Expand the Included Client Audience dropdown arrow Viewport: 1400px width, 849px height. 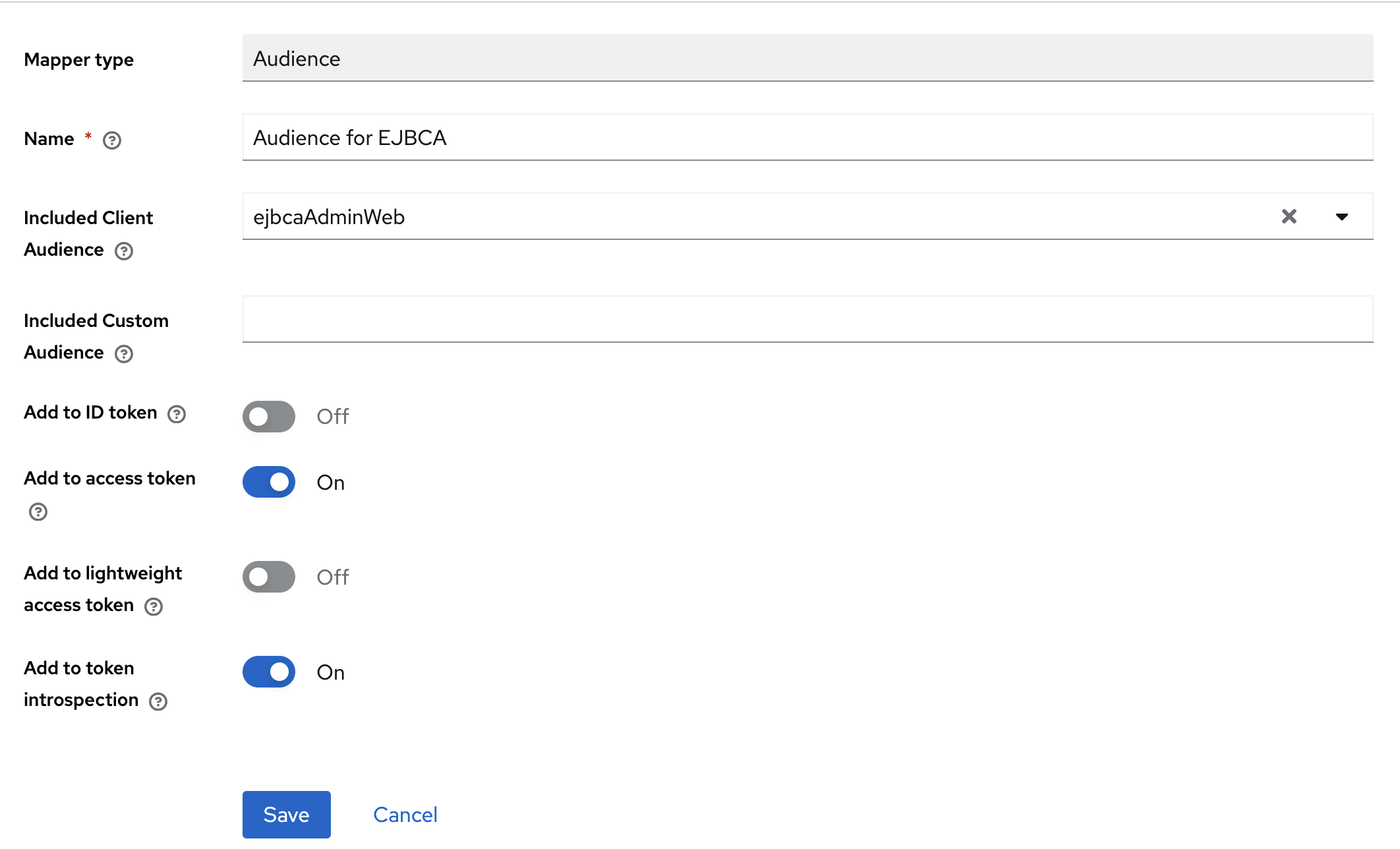[x=1341, y=216]
